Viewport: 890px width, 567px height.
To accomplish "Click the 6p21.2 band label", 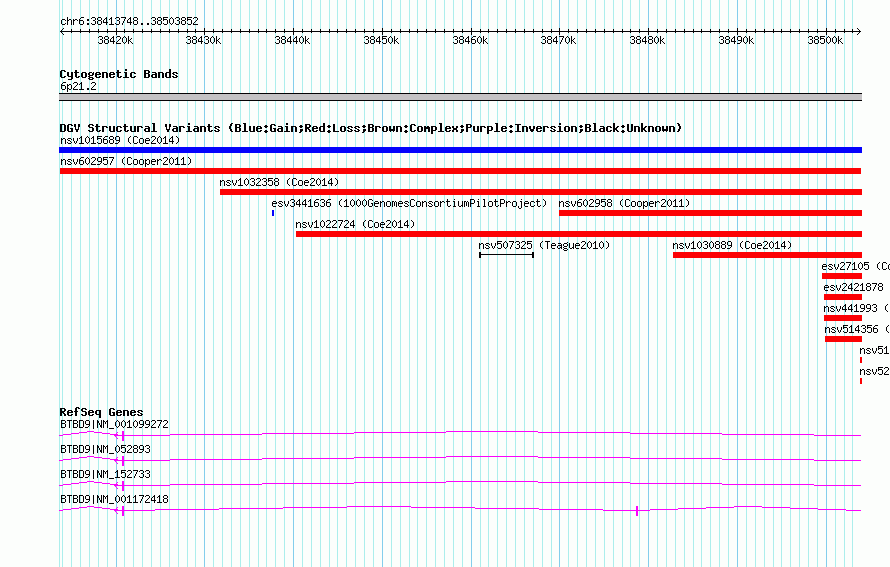I will tap(78, 86).
